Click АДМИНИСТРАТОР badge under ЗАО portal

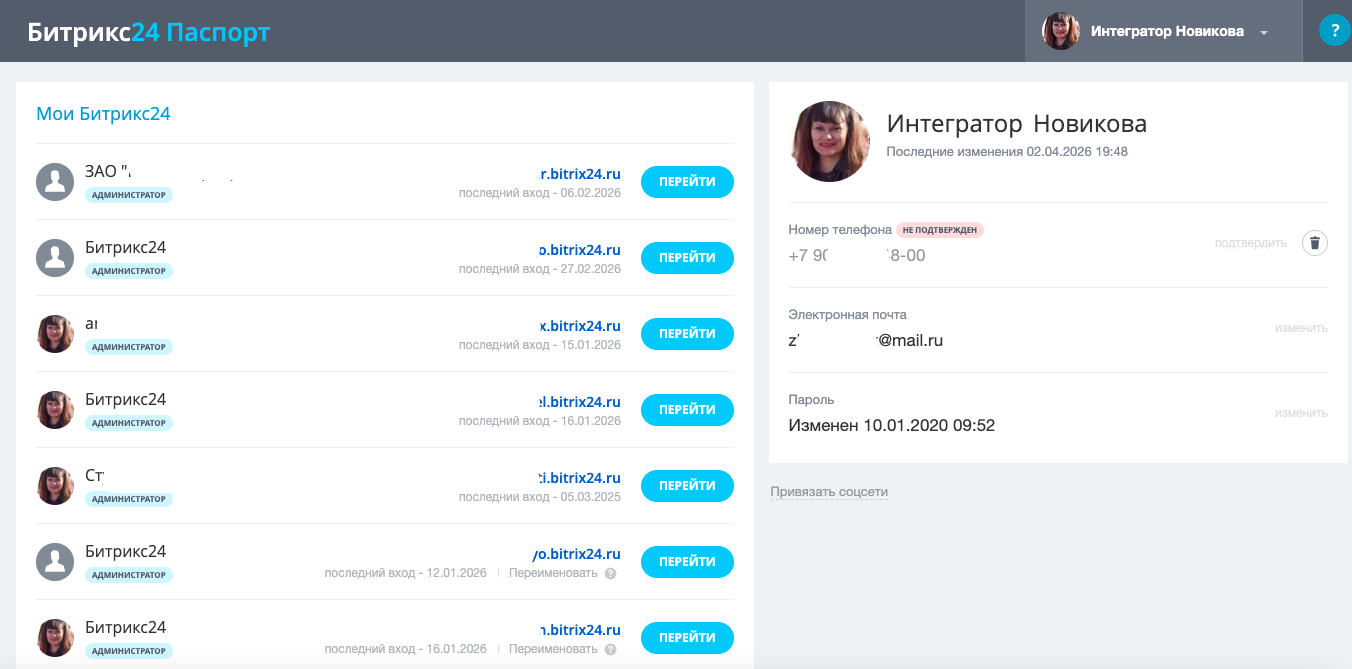coord(129,195)
